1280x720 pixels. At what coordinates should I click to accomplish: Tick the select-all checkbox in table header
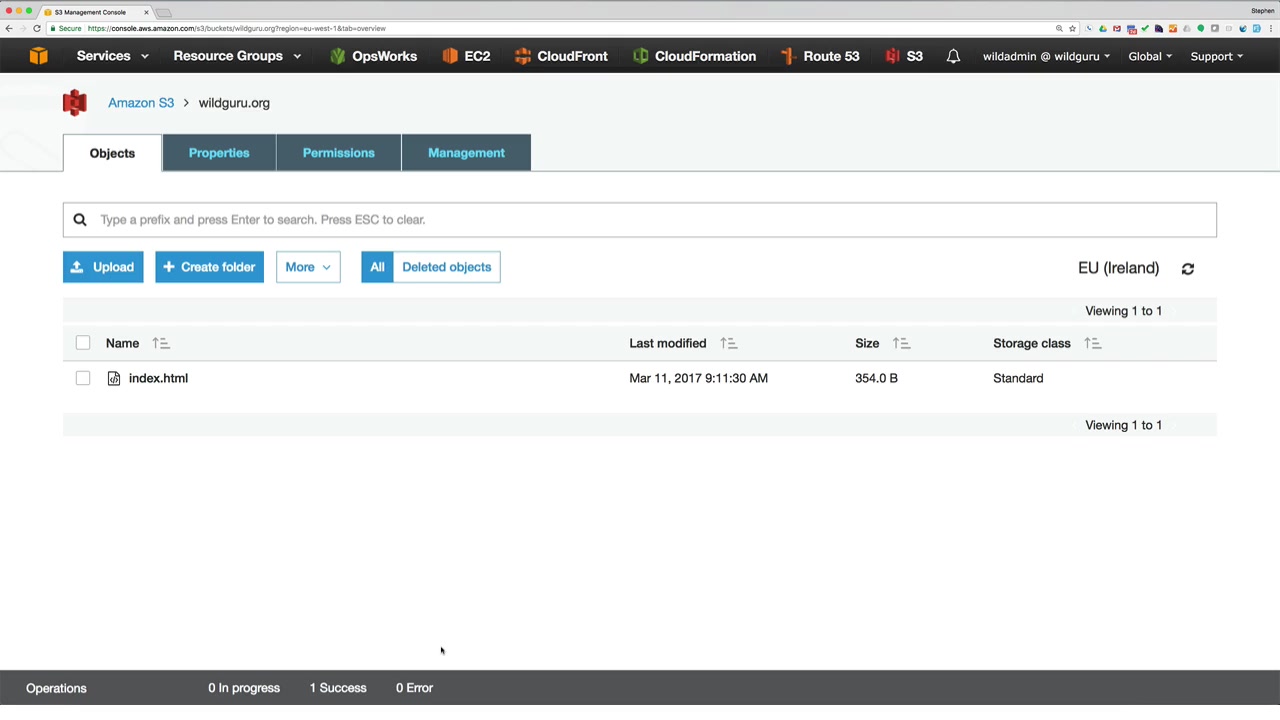(83, 343)
